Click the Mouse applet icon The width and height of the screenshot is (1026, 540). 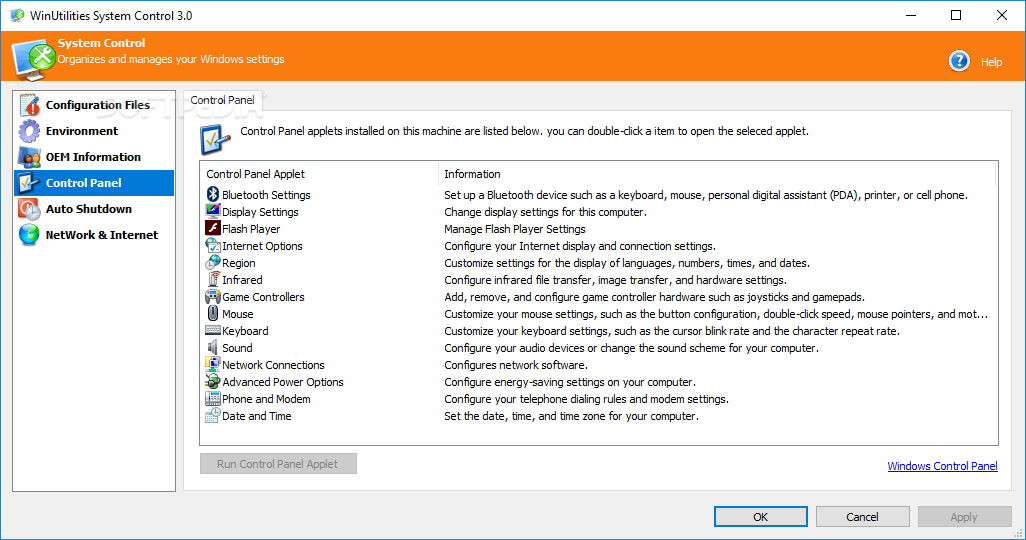pyautogui.click(x=213, y=314)
